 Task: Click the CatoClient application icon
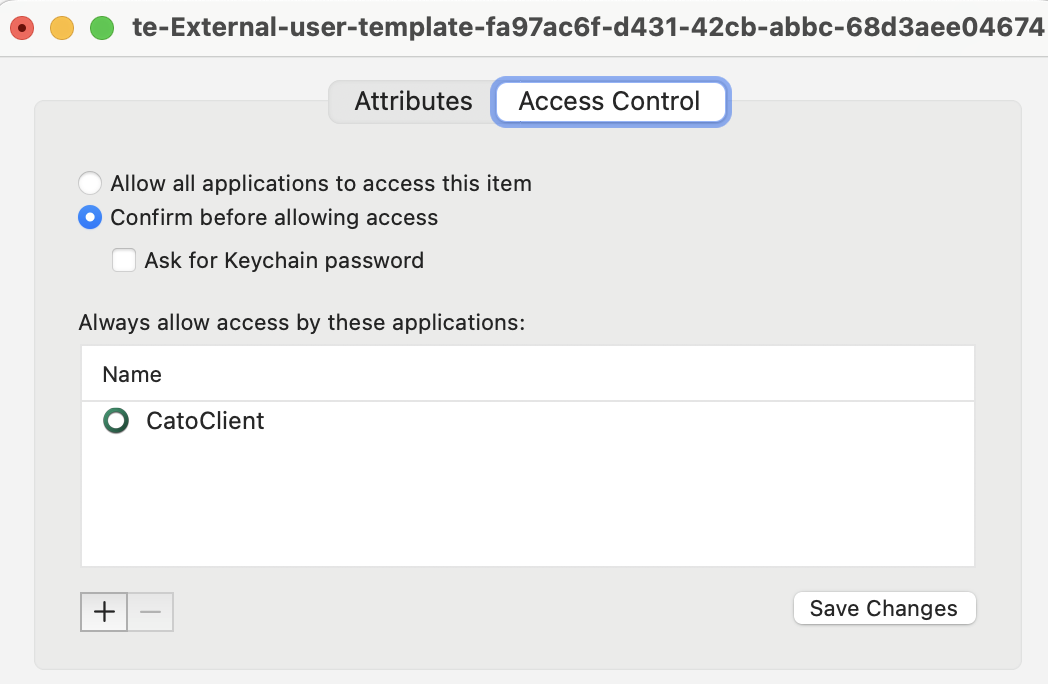(116, 421)
